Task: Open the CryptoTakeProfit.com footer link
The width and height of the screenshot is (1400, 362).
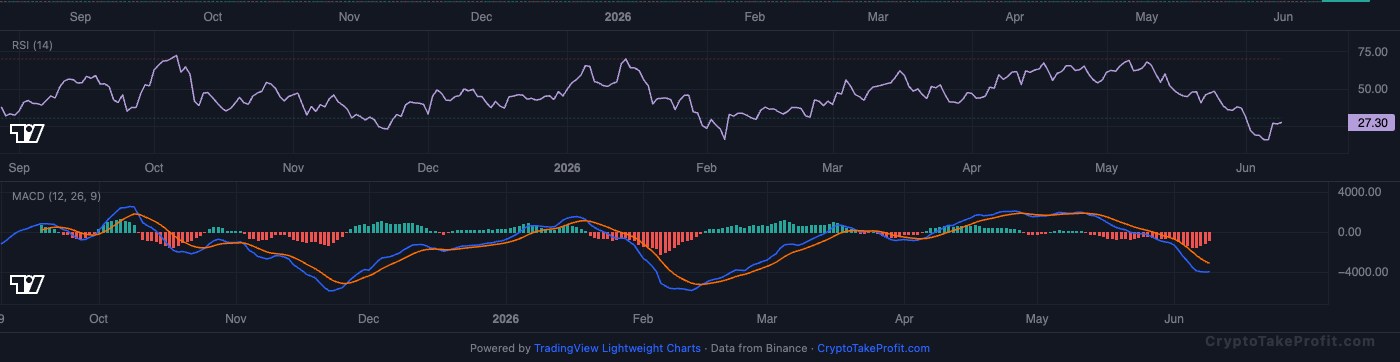Action: tap(873, 349)
